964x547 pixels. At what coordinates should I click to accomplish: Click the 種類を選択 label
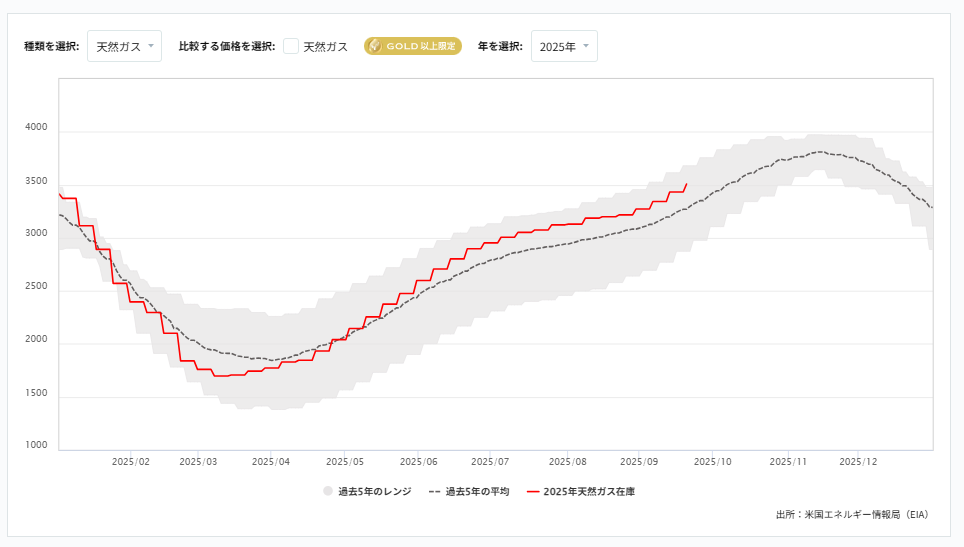(x=52, y=46)
